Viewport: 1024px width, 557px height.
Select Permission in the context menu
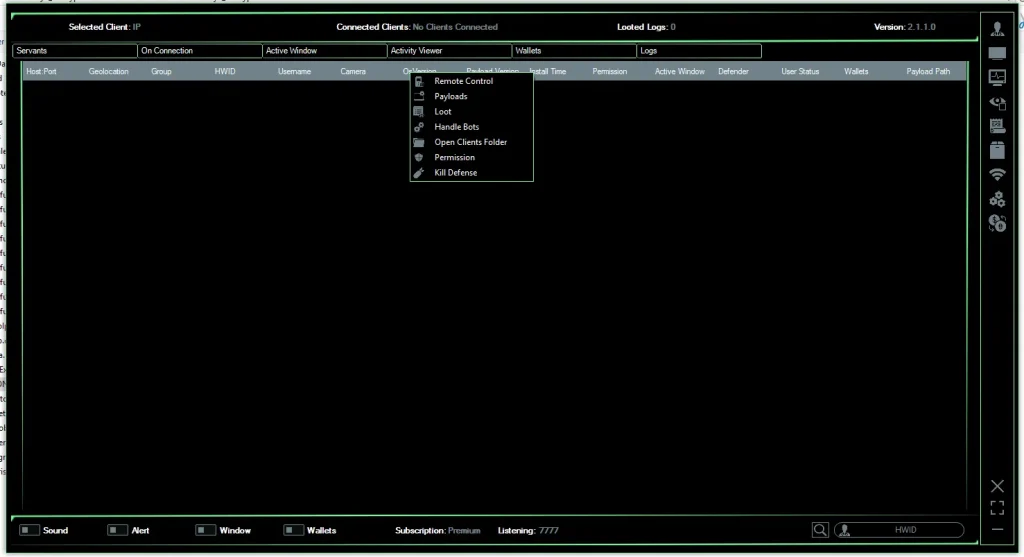(454, 158)
